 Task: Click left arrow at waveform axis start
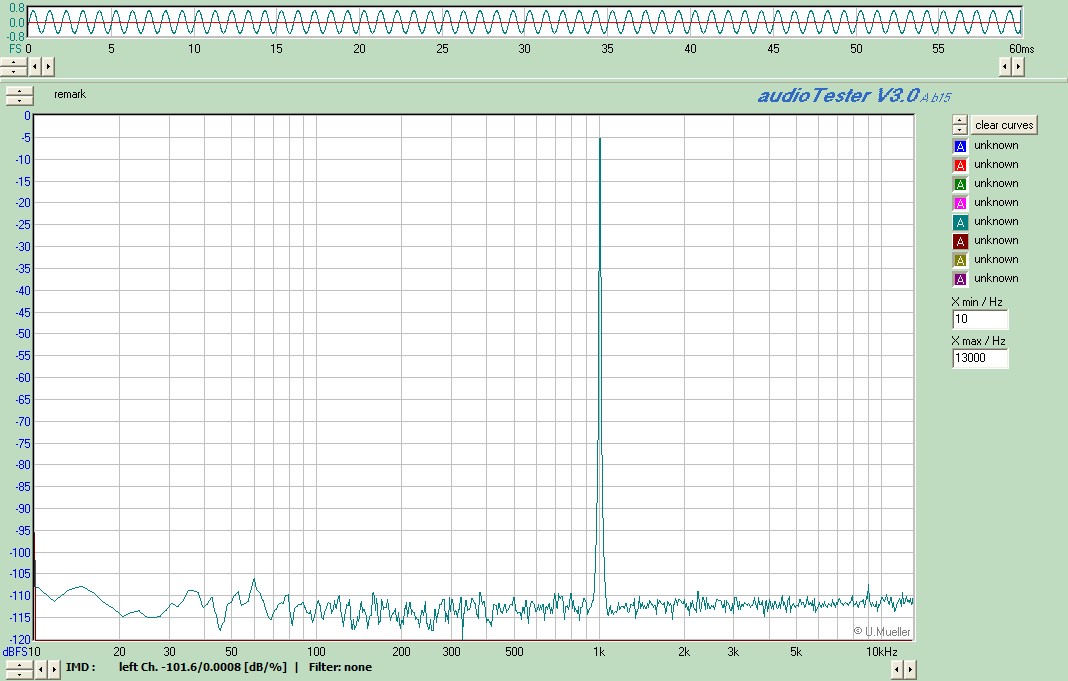click(34, 67)
